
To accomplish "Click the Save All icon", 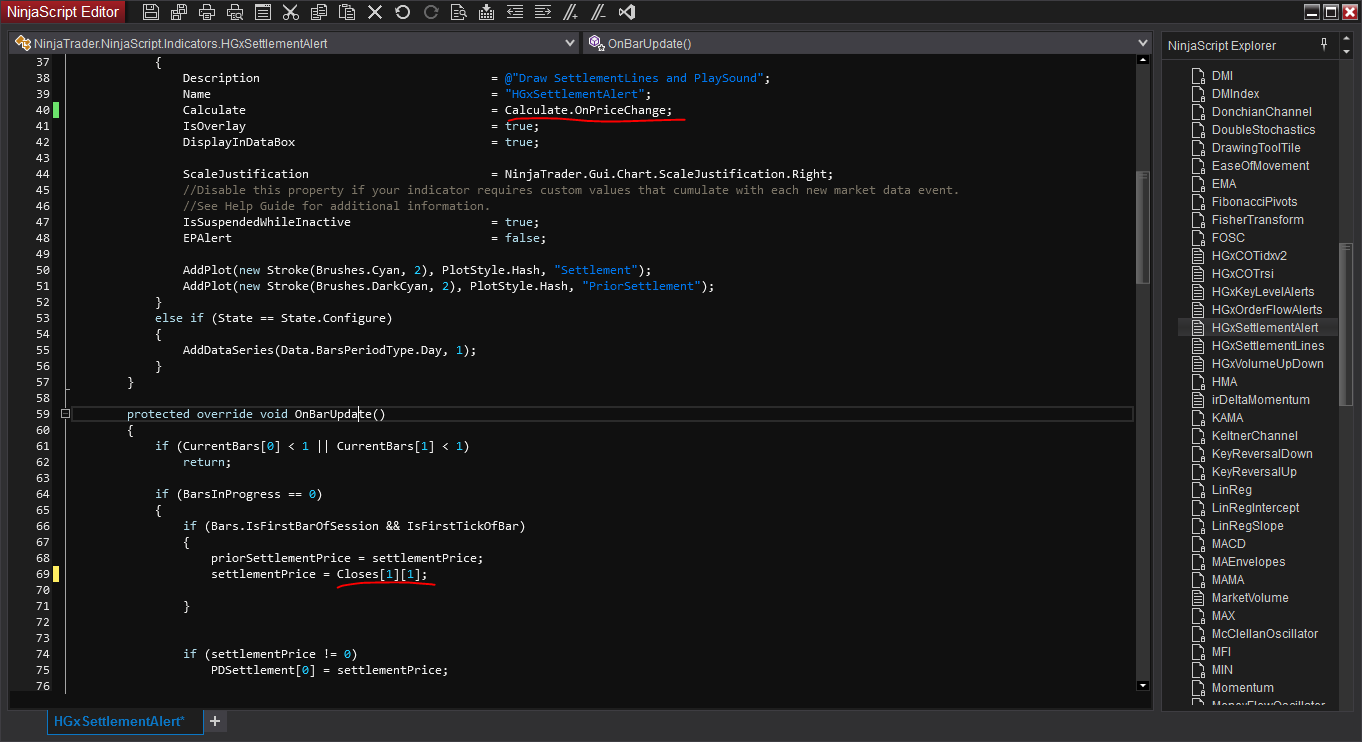I will coord(179,12).
